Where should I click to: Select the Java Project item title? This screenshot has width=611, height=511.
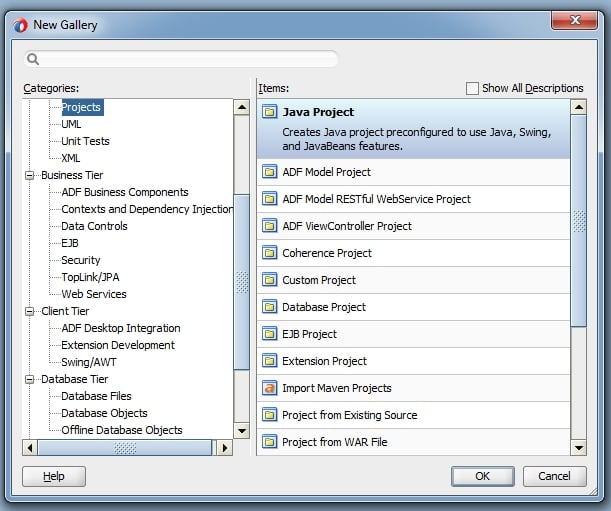coord(318,112)
